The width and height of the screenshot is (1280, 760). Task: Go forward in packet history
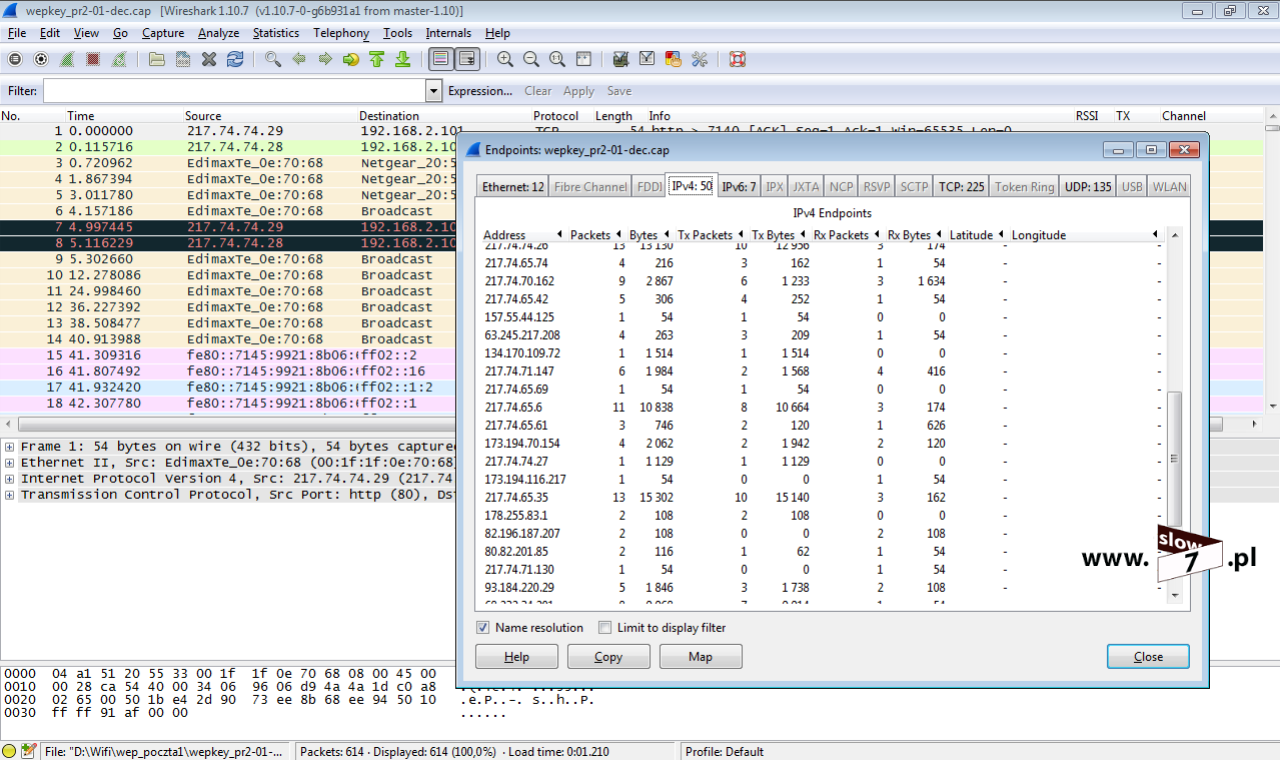click(325, 59)
